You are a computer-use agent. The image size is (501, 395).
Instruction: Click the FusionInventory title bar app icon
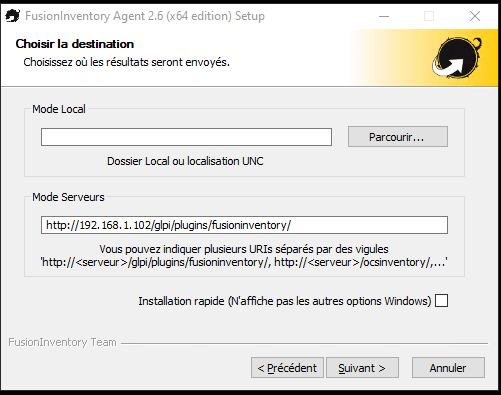(x=13, y=16)
